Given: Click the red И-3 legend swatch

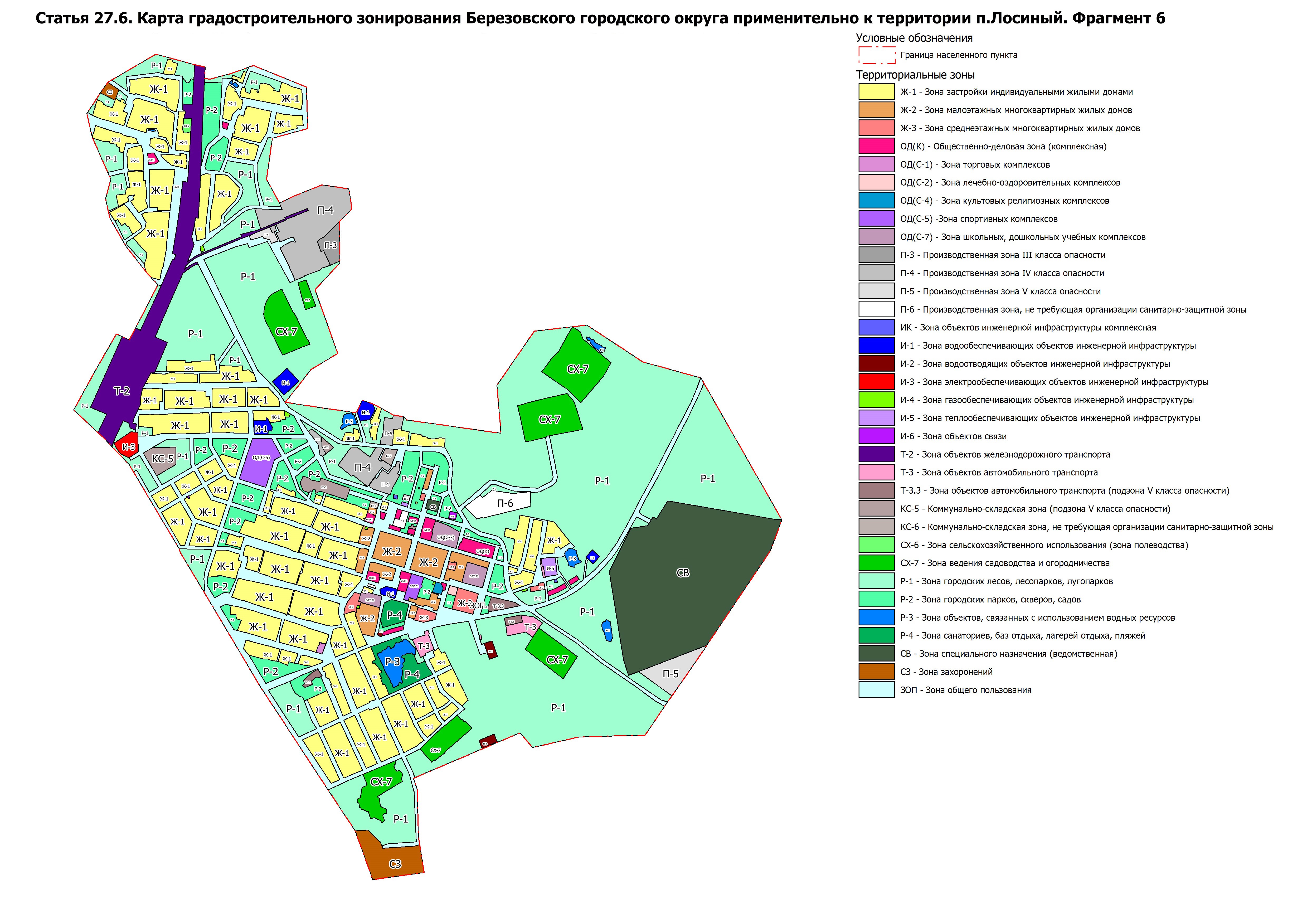Looking at the screenshot, I should [x=876, y=381].
